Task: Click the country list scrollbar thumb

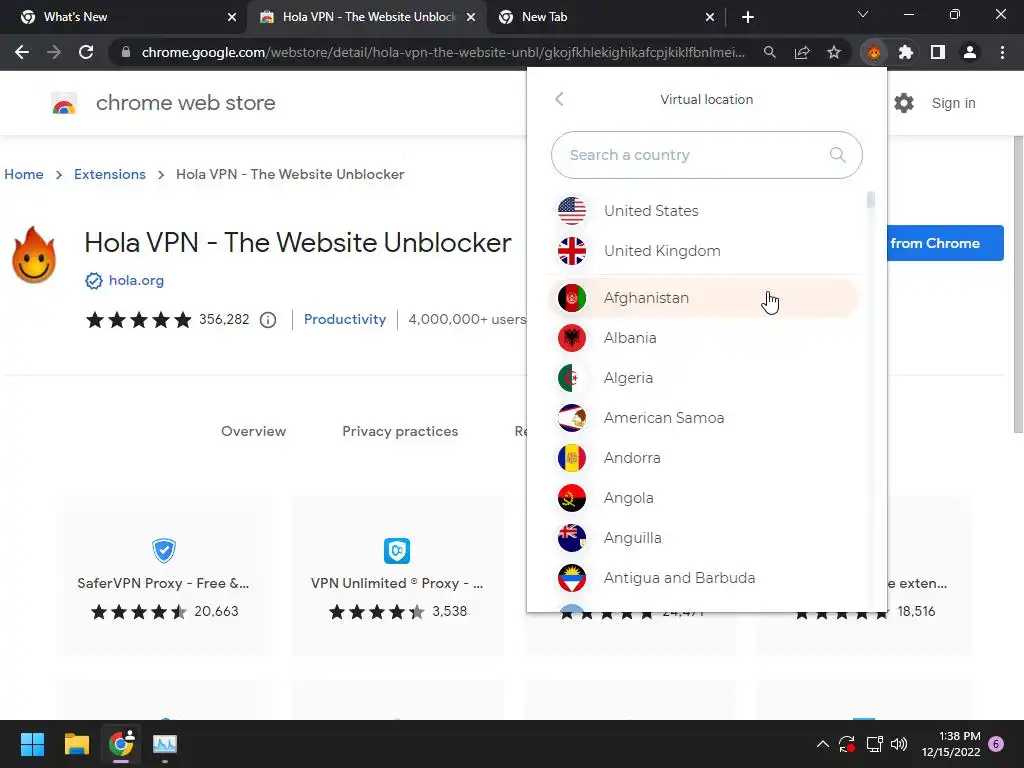Action: click(x=871, y=200)
